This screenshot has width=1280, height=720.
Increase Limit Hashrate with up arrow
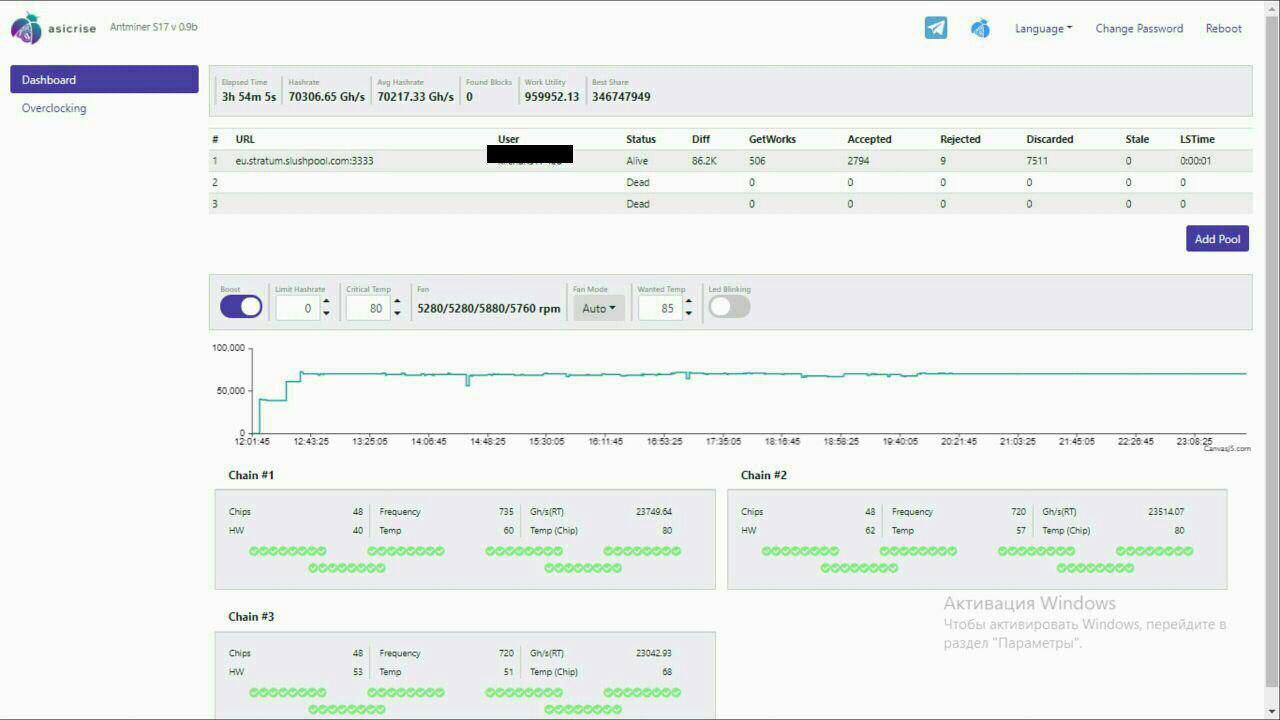pos(326,302)
